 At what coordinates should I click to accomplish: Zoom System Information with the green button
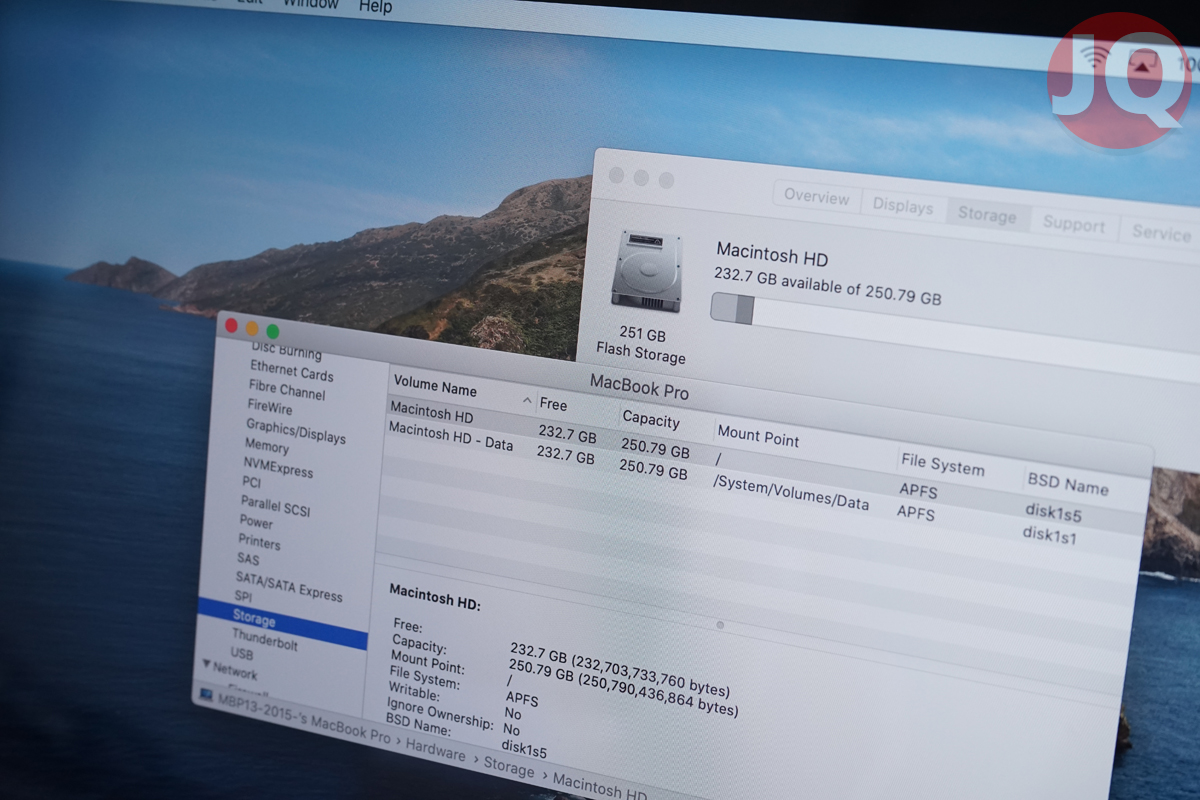coord(273,331)
